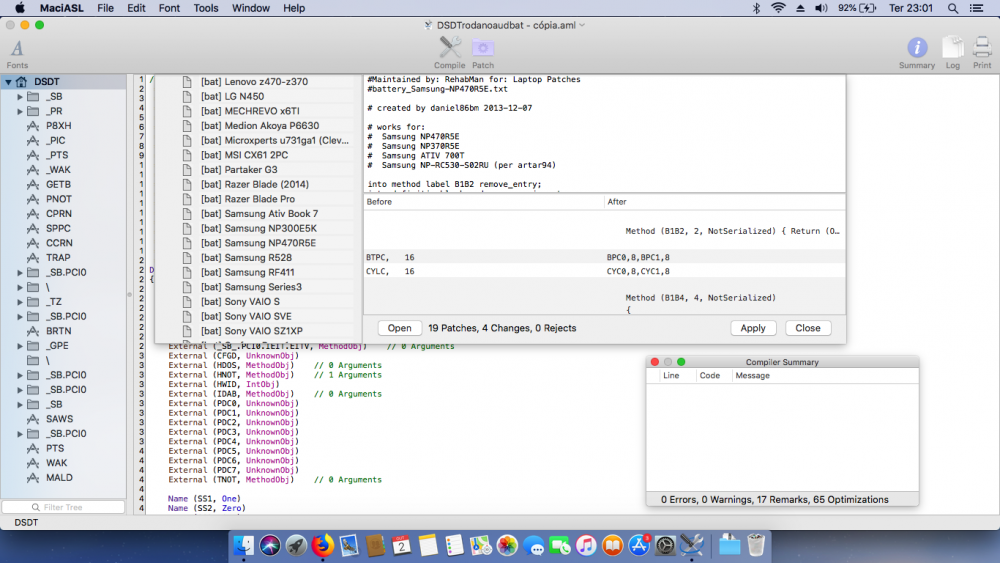Open Notification Center list icon
Image resolution: width=1000 pixels, height=563 pixels.
[x=976, y=8]
